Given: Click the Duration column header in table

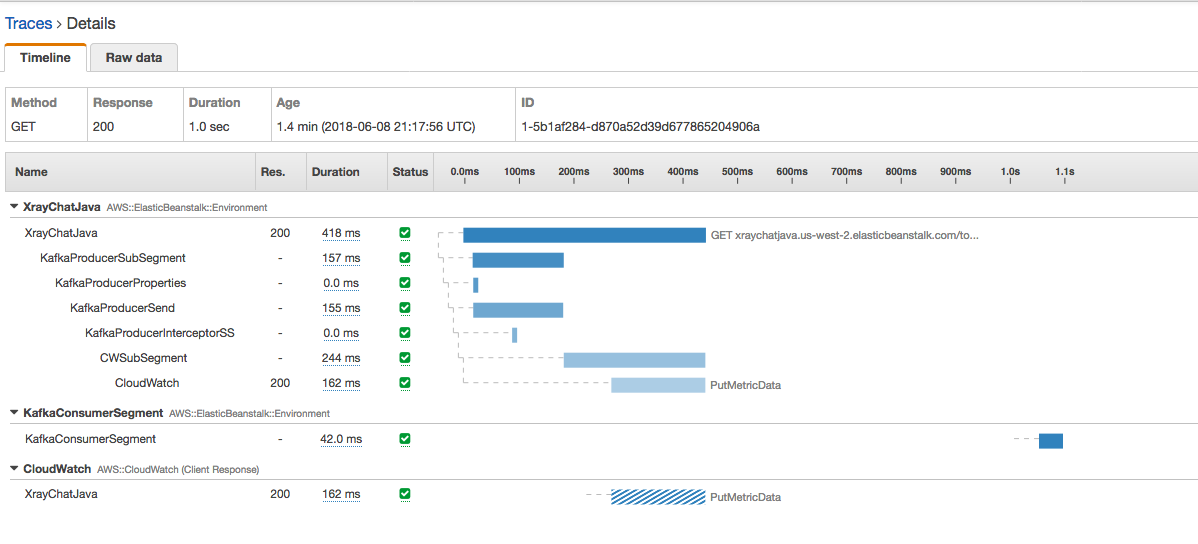Looking at the screenshot, I should 335,172.
